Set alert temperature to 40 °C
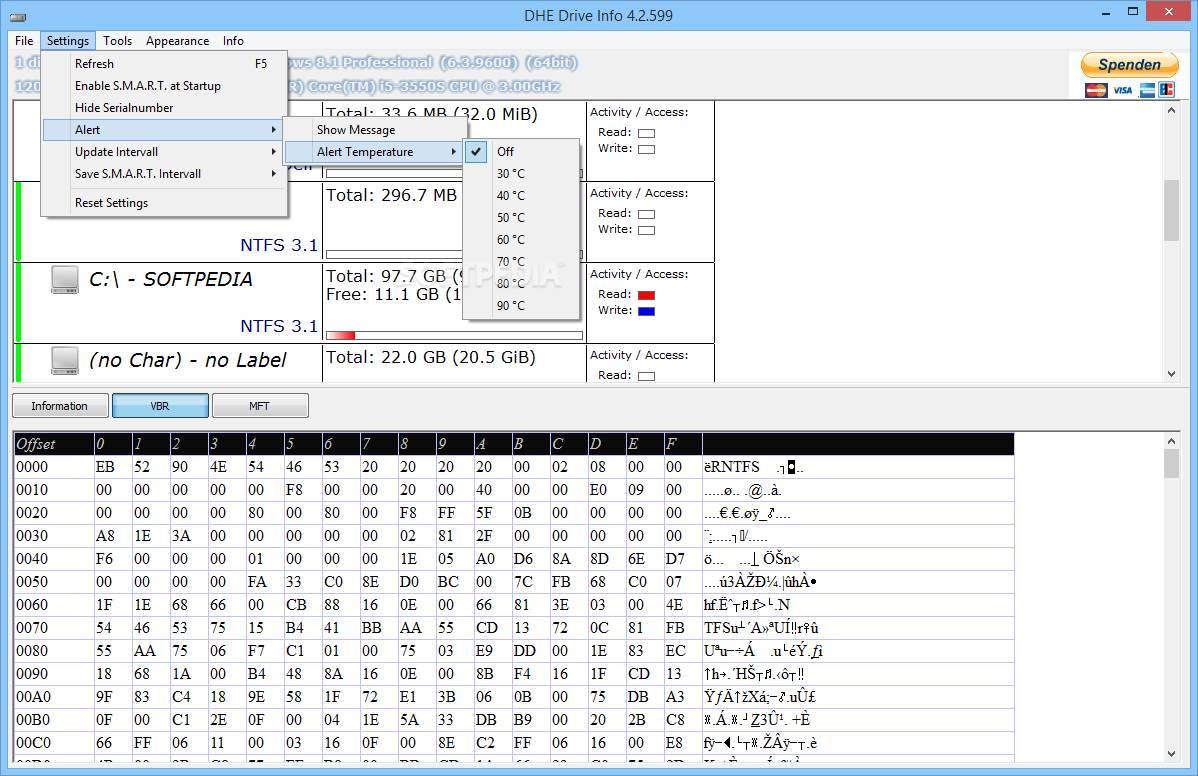The width and height of the screenshot is (1198, 776). click(x=521, y=196)
